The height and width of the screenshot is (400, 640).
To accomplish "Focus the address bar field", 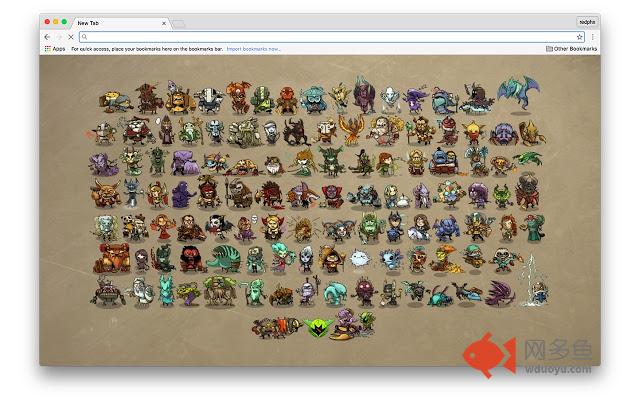I will 332,37.
